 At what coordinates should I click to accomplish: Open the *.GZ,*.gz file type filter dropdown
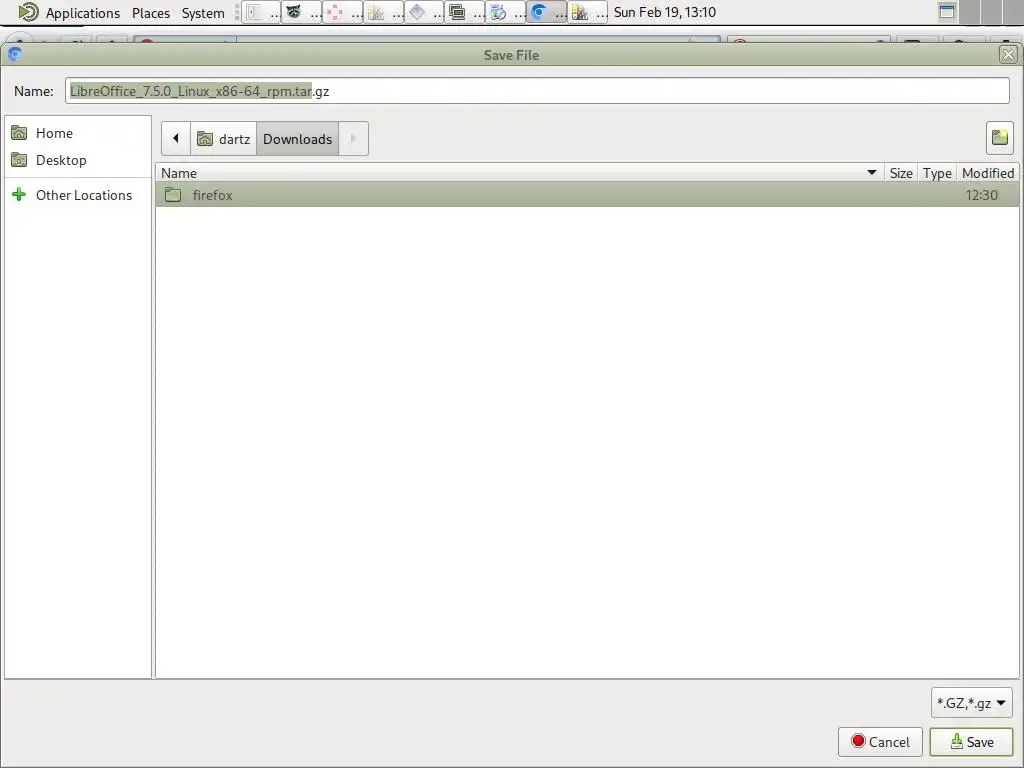coord(971,703)
